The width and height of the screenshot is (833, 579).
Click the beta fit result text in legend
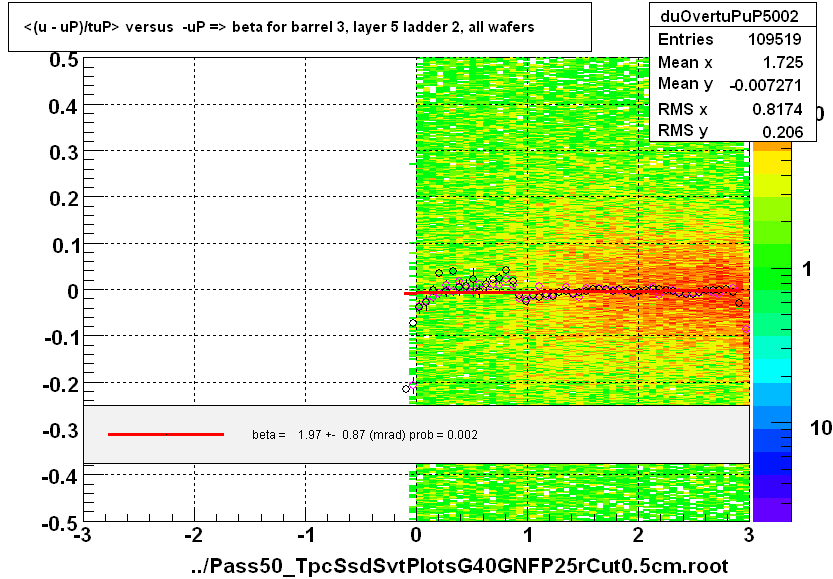[365, 435]
